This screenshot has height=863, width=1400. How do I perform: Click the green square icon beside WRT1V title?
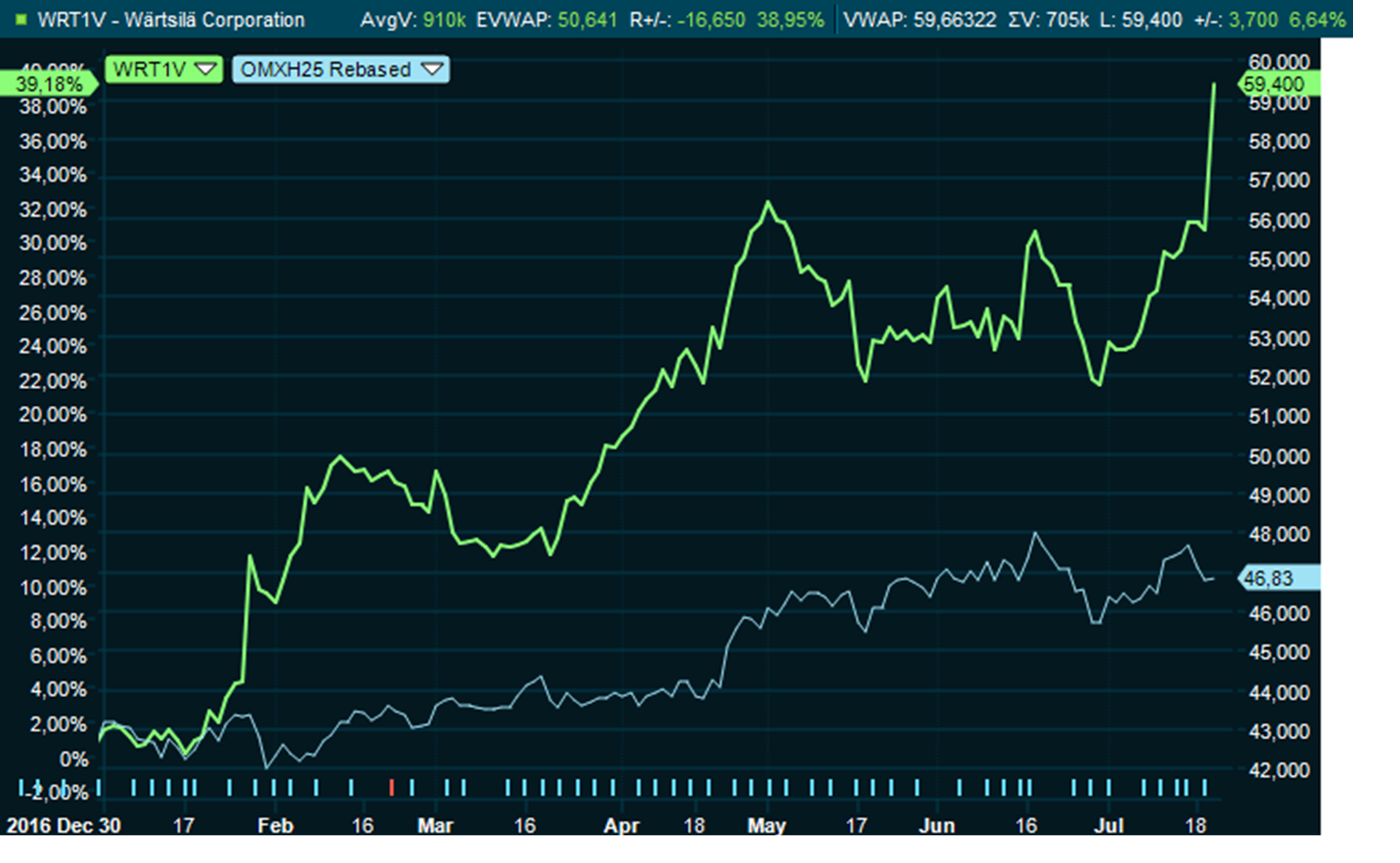(22, 20)
